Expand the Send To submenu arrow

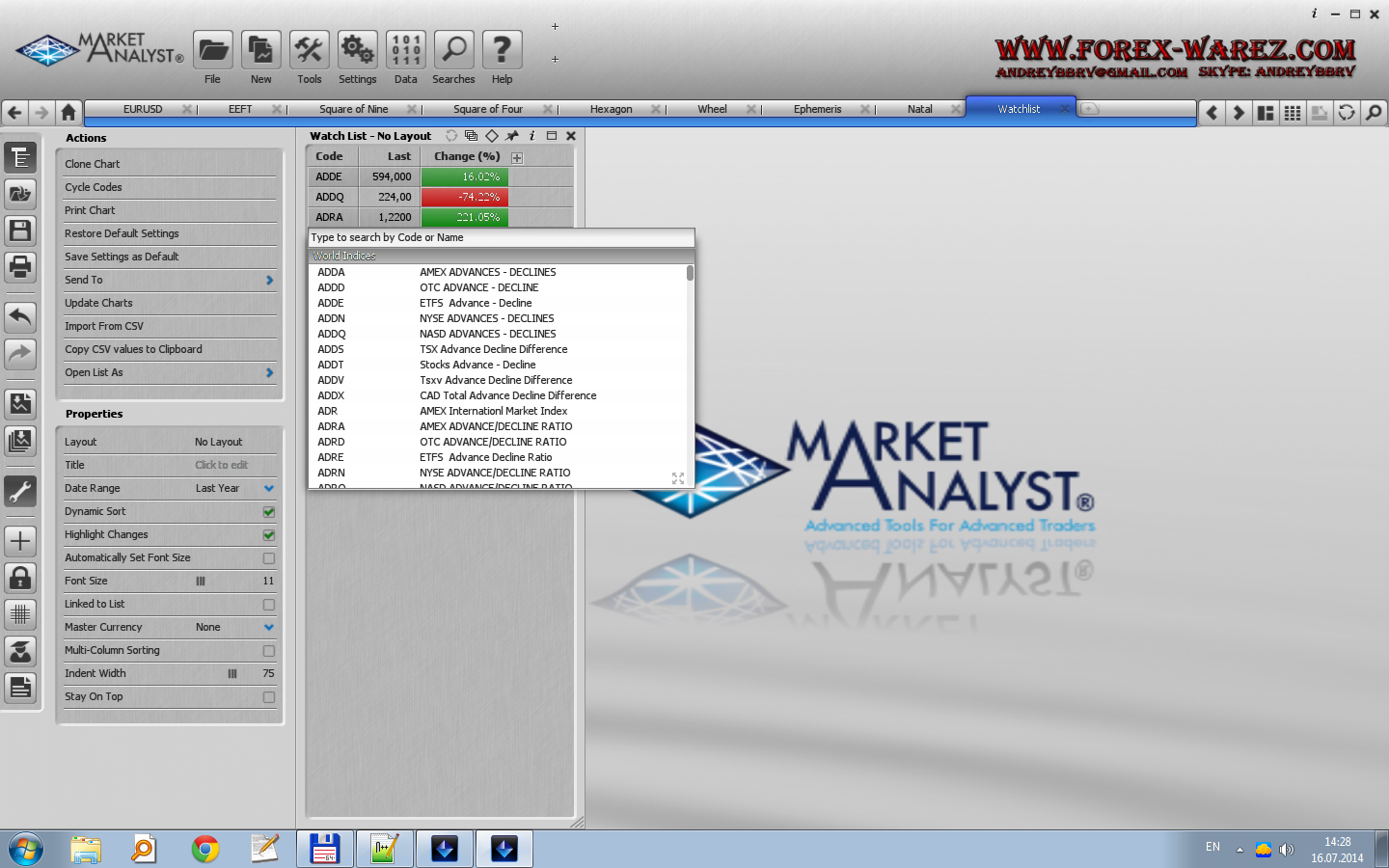click(269, 280)
